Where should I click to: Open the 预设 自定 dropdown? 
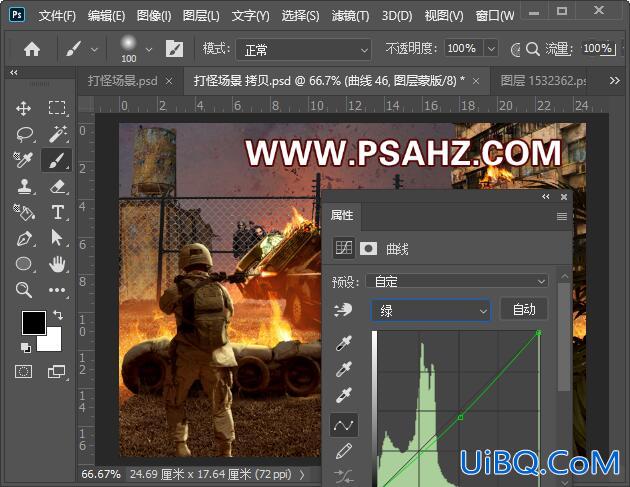(x=457, y=281)
